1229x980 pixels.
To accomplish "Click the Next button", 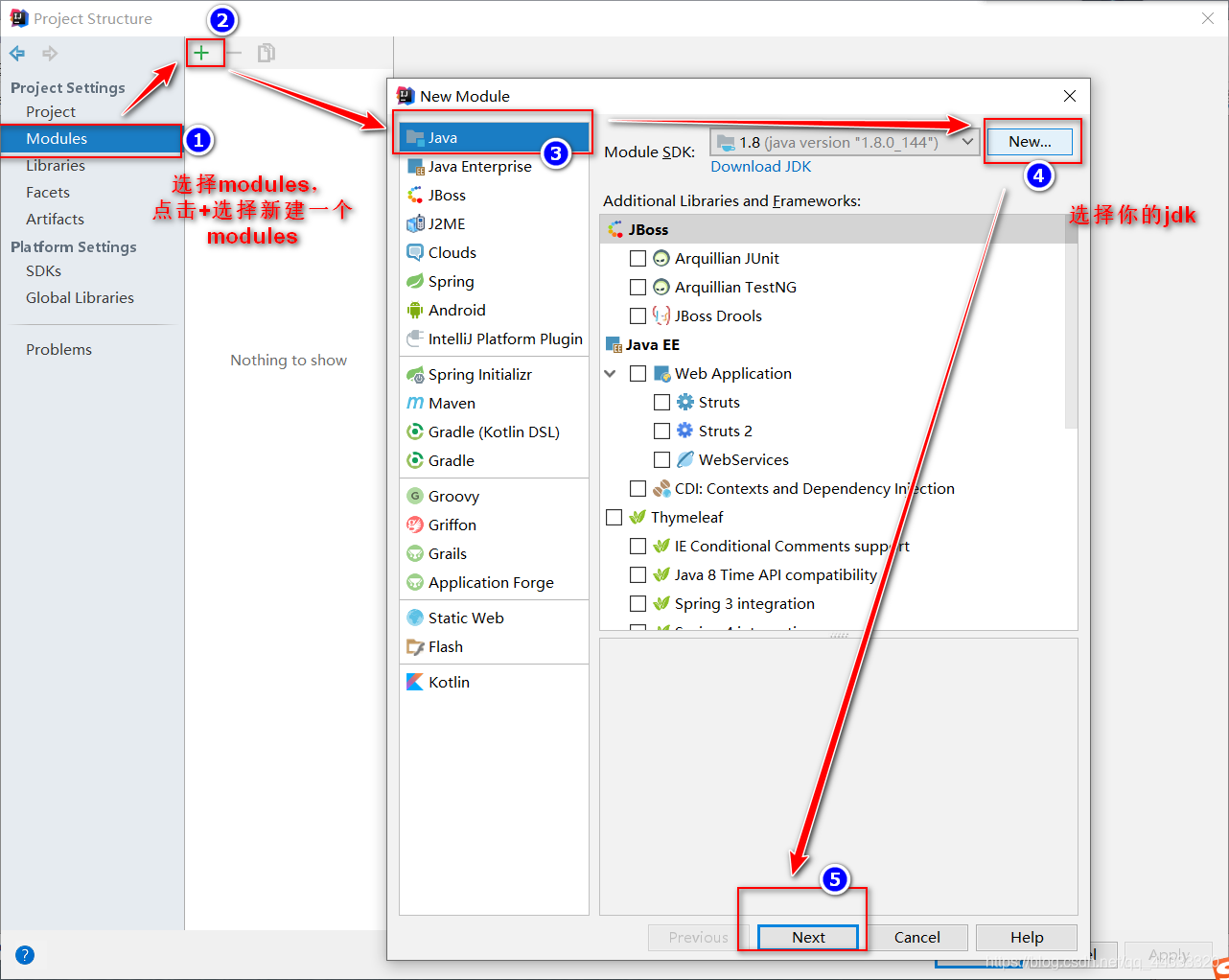I will pyautogui.click(x=808, y=938).
